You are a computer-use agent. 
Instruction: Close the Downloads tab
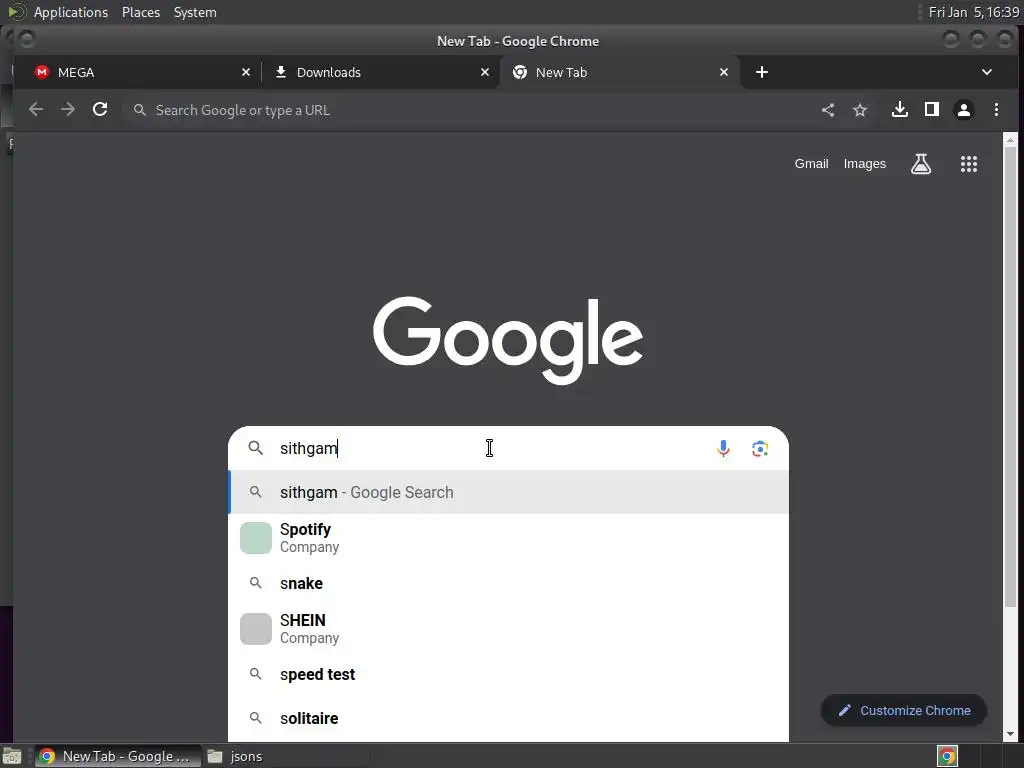tap(485, 72)
